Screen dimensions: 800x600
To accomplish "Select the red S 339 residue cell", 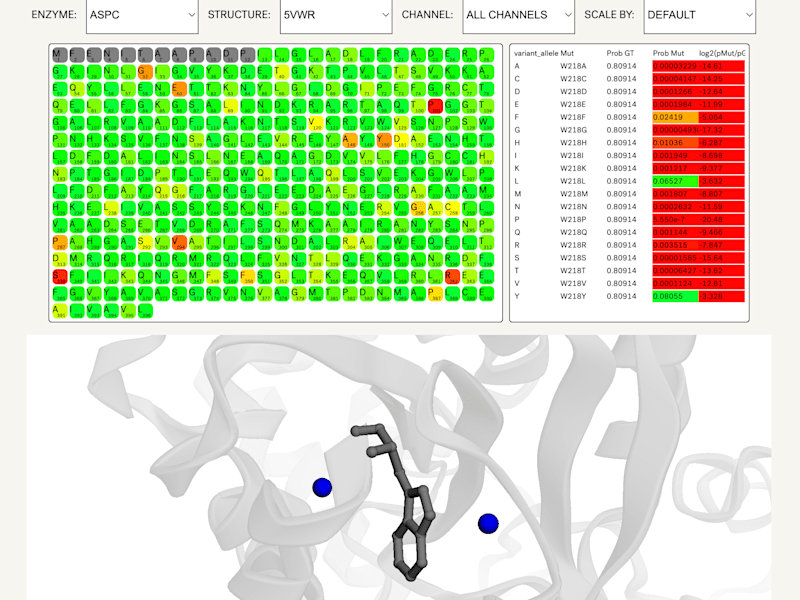I will click(x=60, y=276).
